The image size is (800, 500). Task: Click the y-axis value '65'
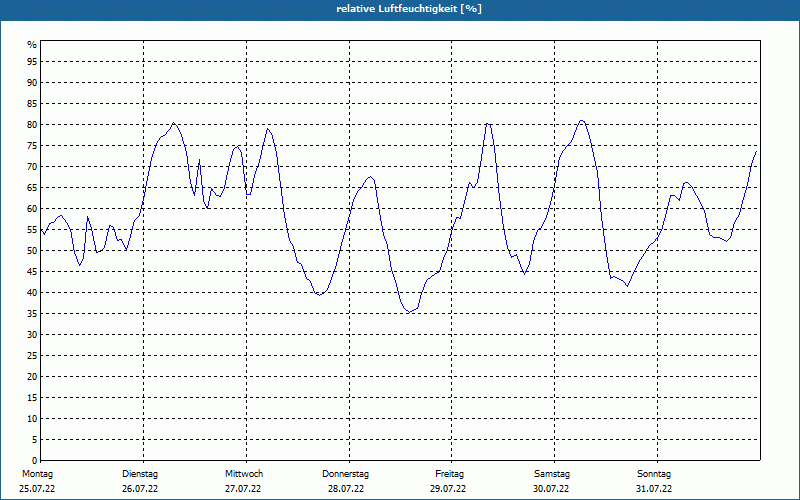tap(32, 188)
